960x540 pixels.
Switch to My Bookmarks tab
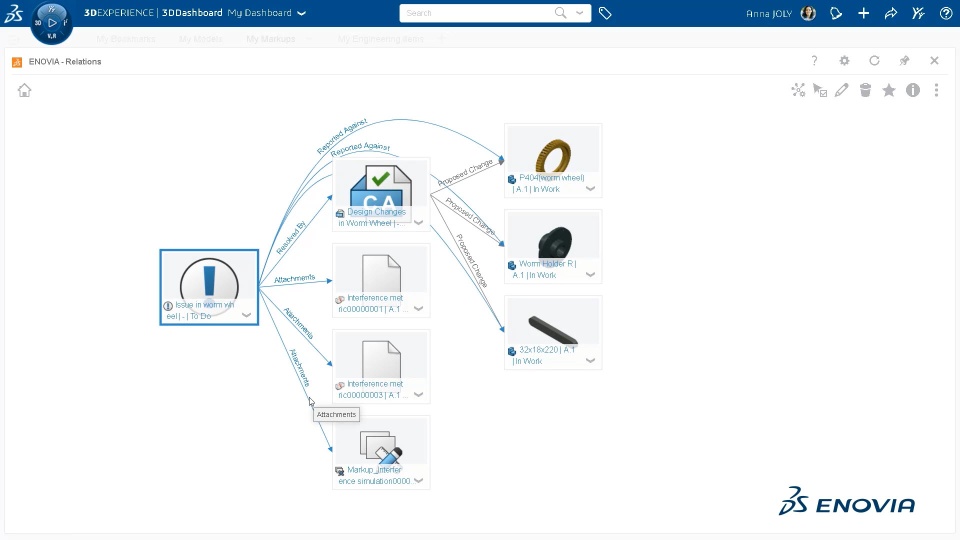coord(126,39)
